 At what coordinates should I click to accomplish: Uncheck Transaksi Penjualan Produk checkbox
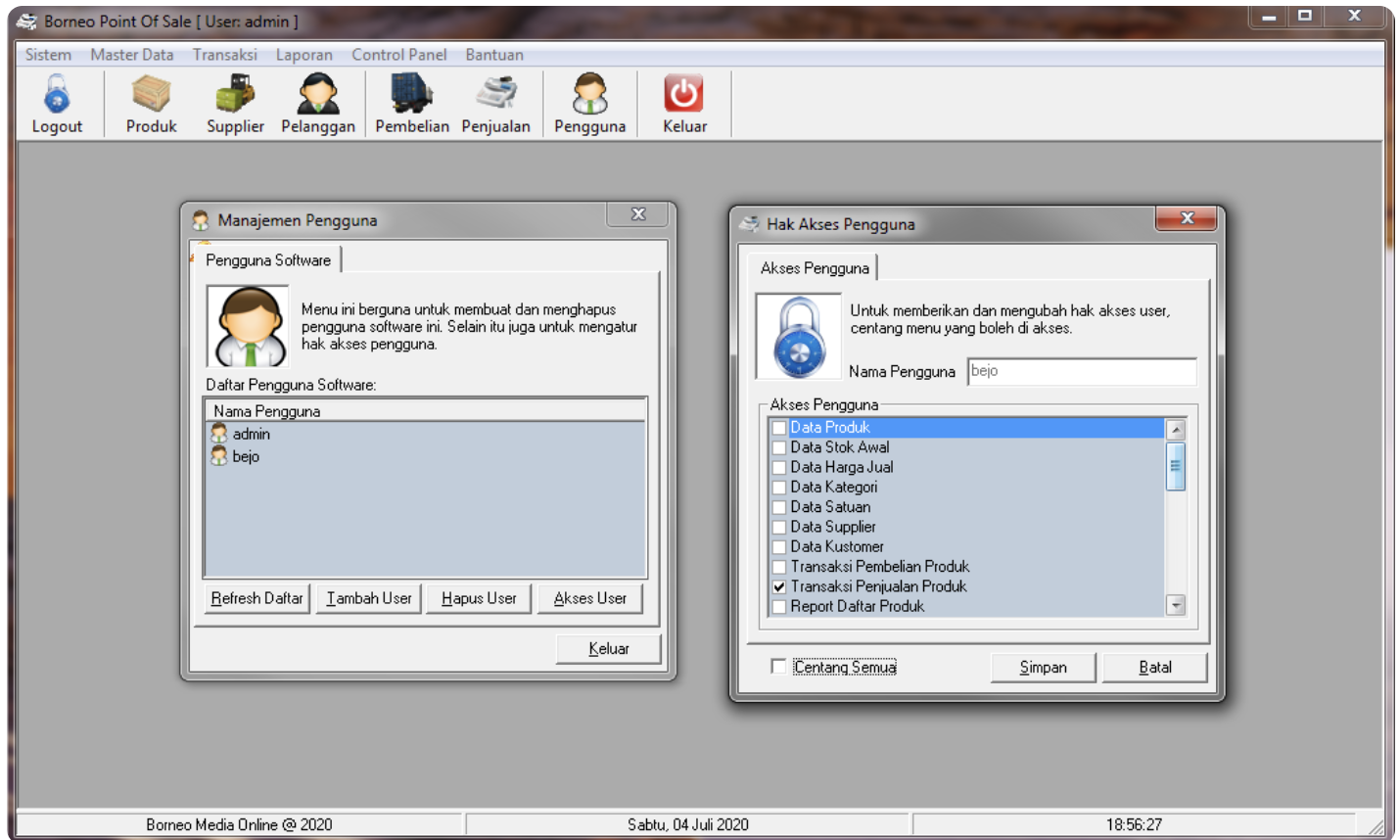pos(779,586)
